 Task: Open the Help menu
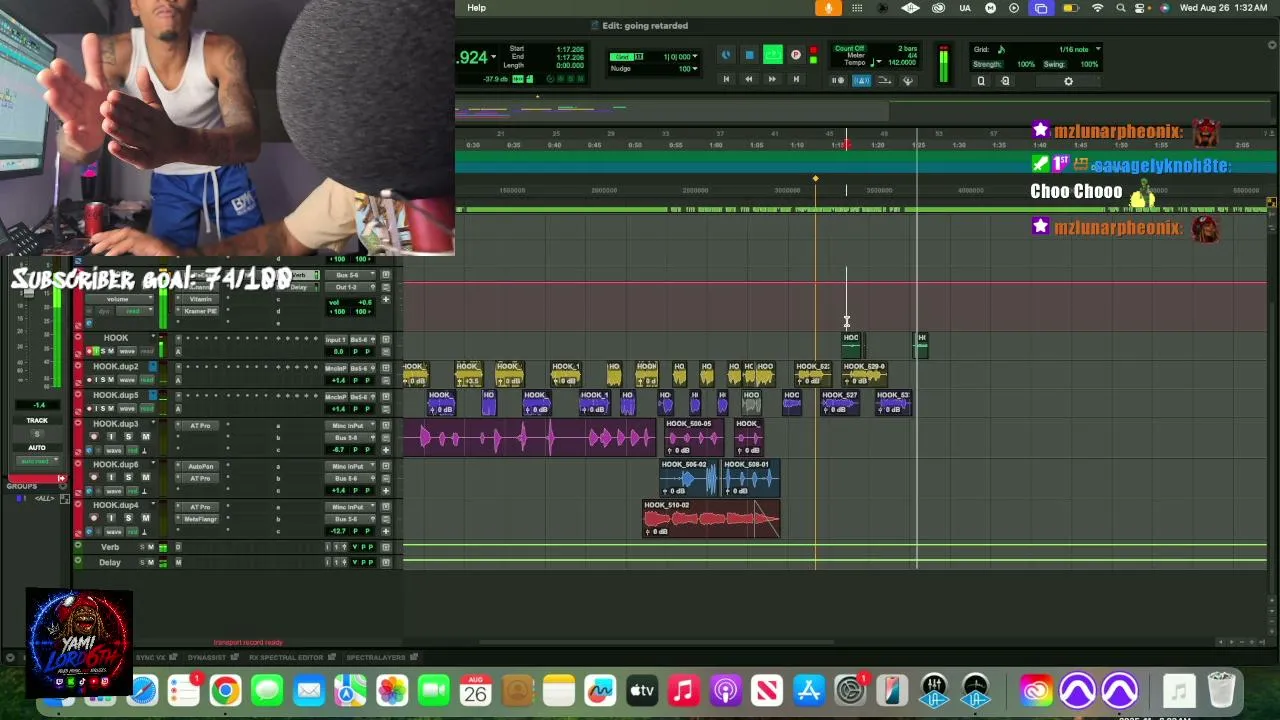[477, 8]
